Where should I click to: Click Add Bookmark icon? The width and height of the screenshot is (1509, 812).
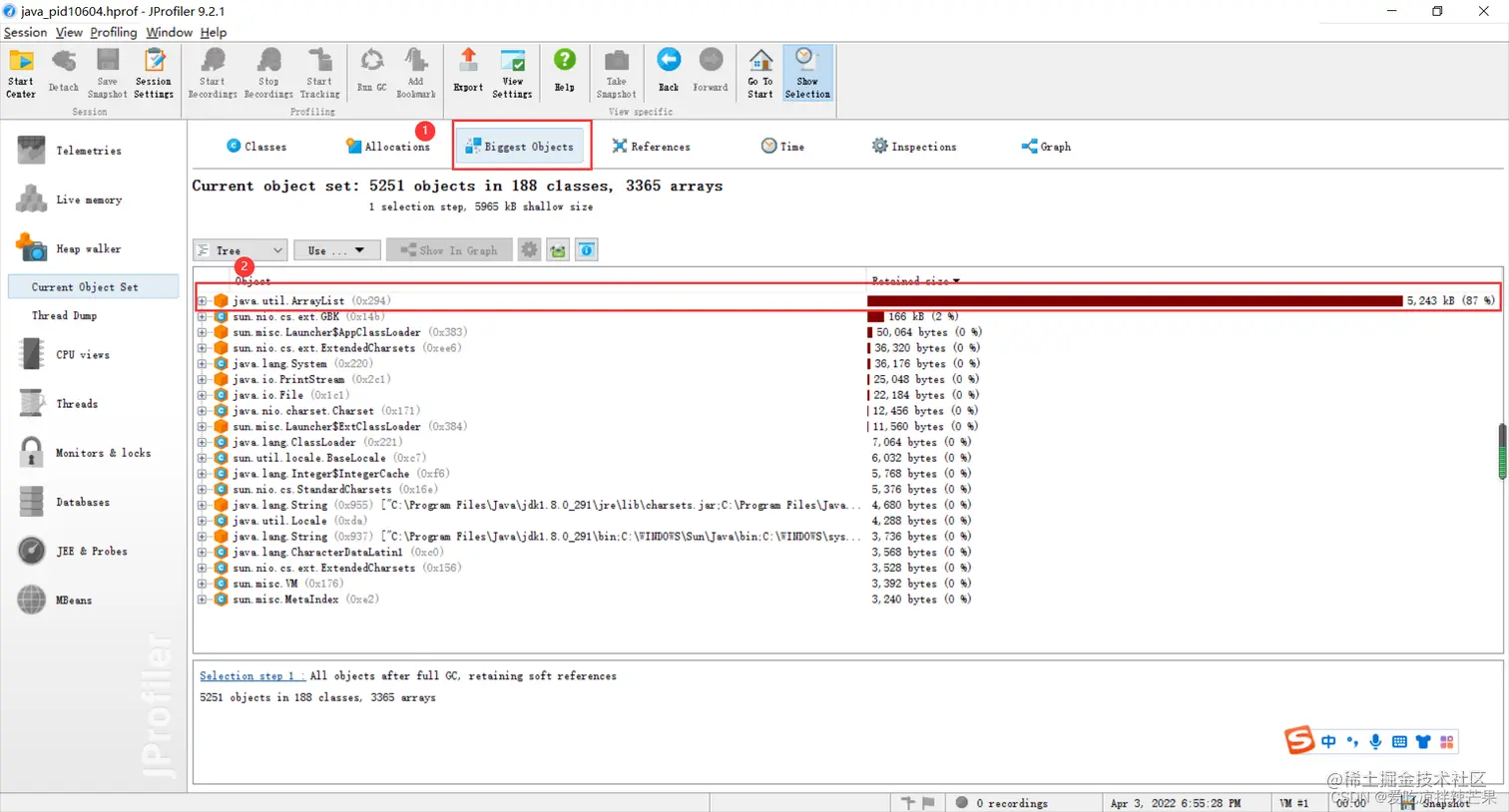click(x=416, y=73)
